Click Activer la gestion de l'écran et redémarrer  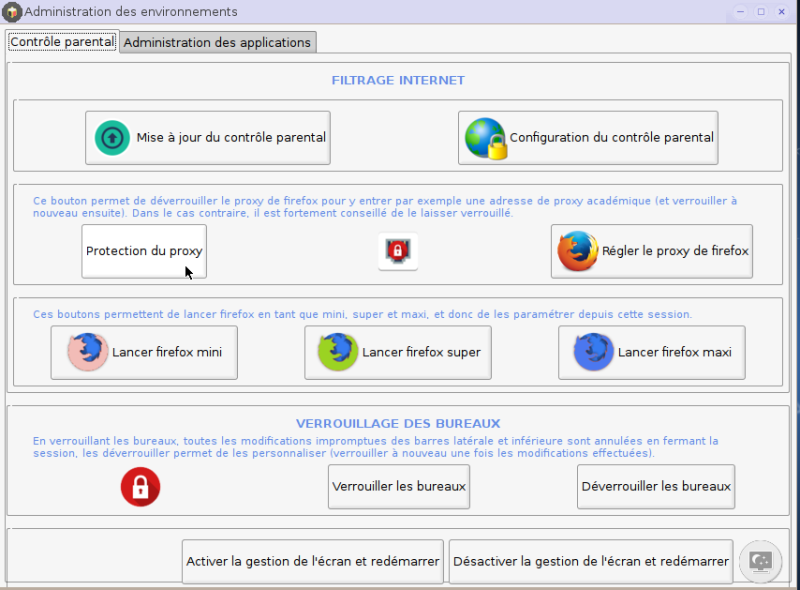pyautogui.click(x=313, y=561)
